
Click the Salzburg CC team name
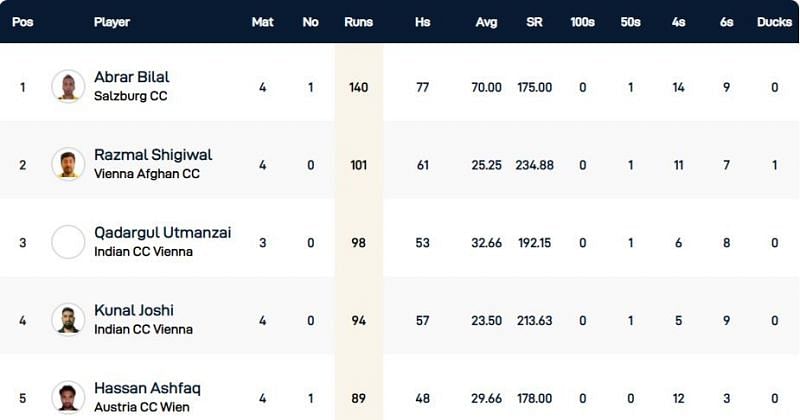pos(130,96)
